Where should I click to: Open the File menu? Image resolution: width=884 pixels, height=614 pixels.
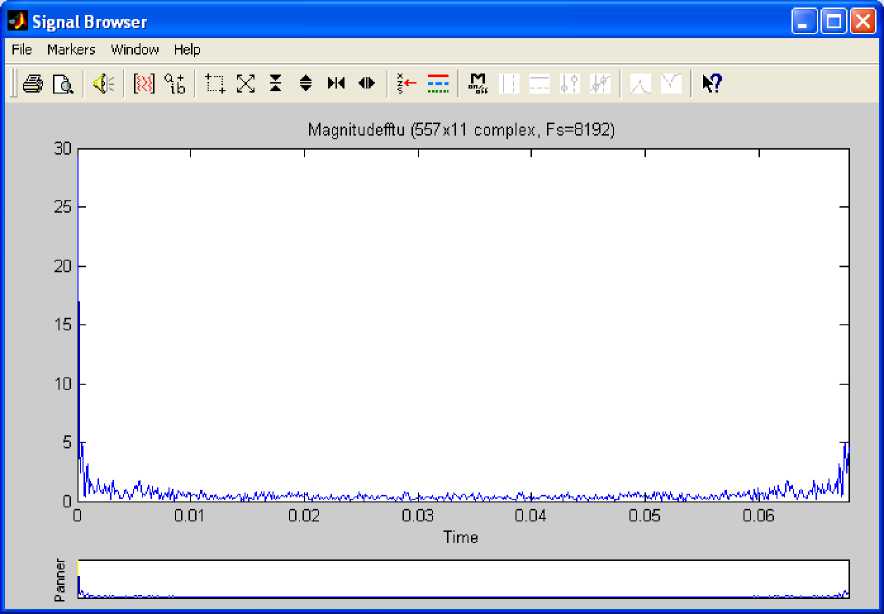pos(22,50)
